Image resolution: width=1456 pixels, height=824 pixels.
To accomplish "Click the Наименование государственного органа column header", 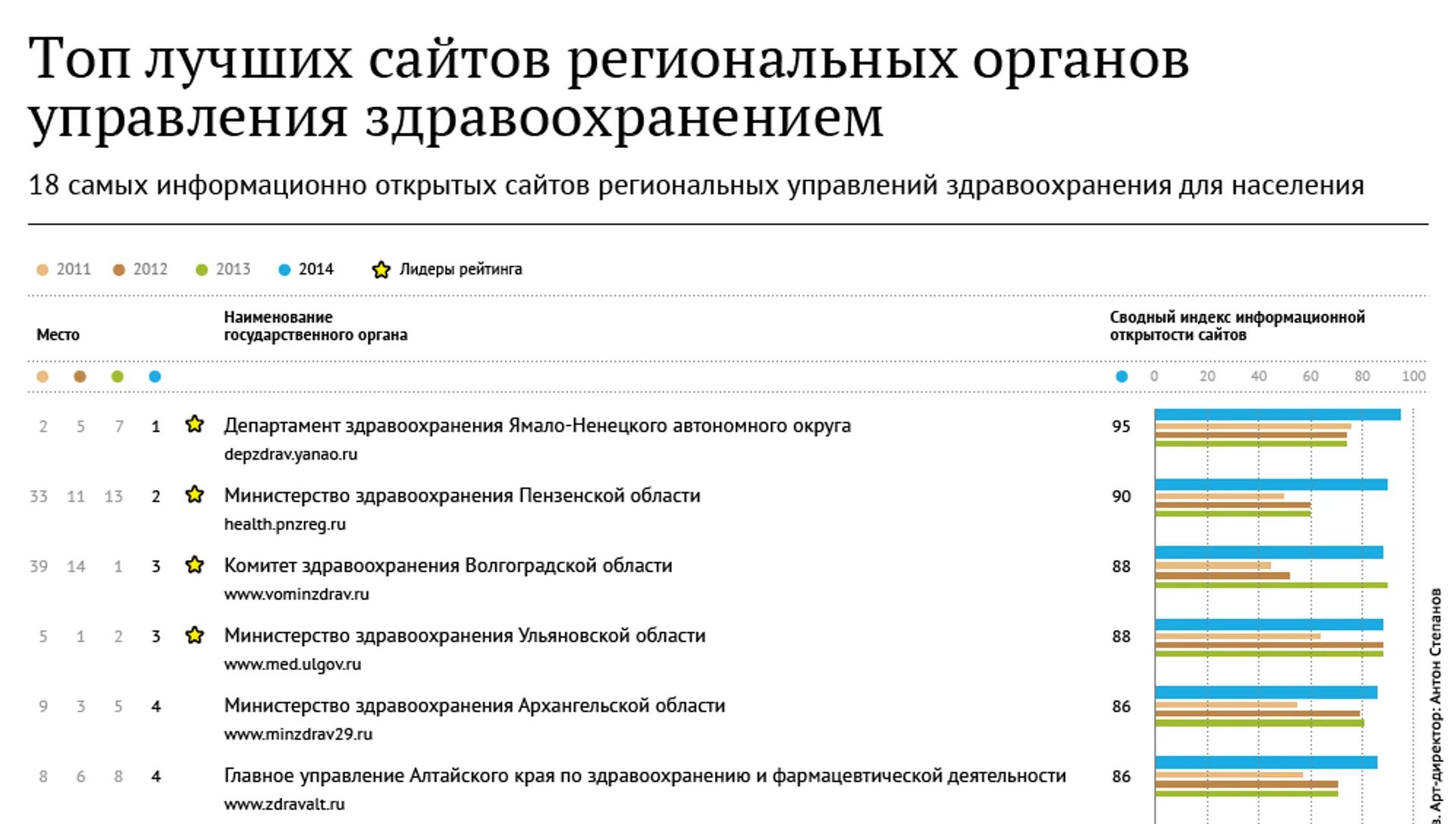I will coord(315,326).
